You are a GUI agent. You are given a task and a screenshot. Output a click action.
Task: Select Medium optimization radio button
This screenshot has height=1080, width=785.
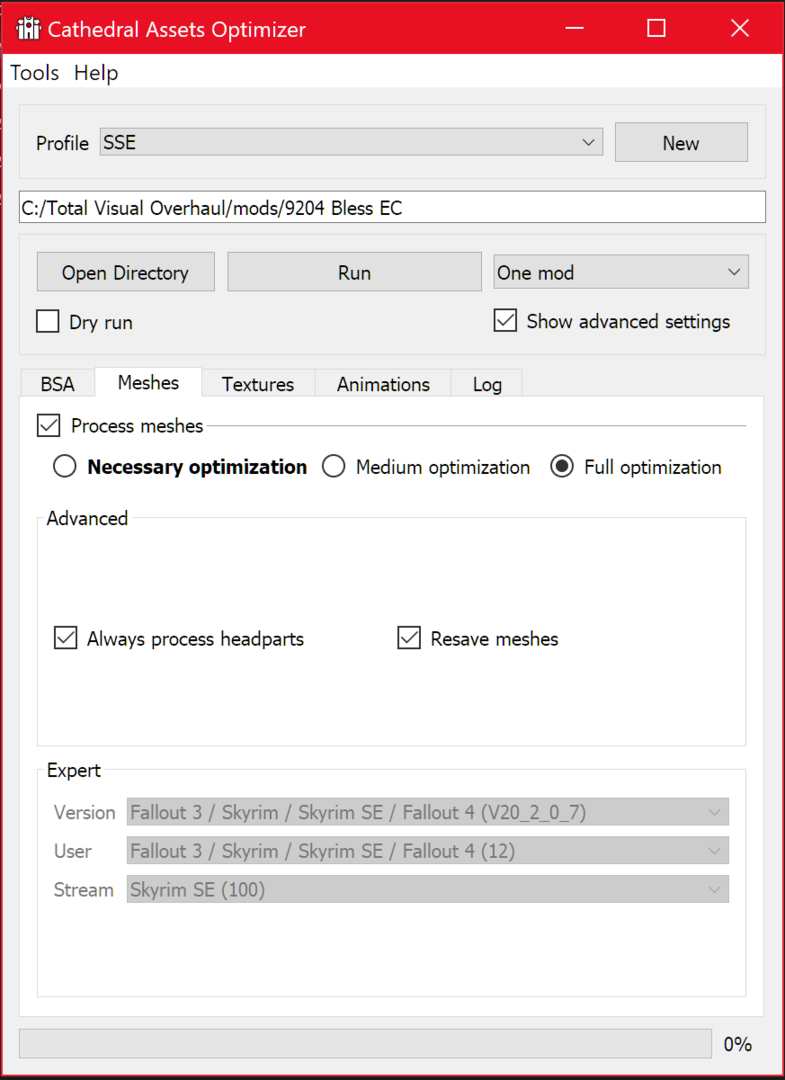coord(333,467)
